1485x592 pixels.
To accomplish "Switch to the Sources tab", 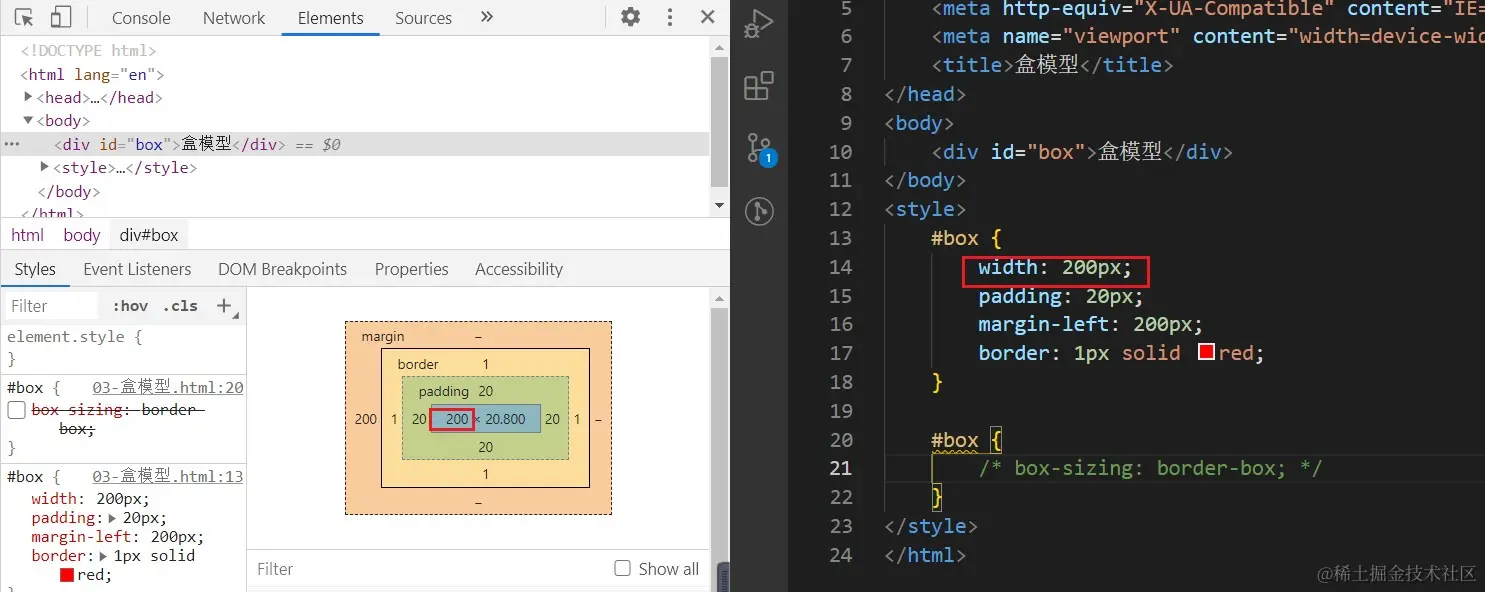I will (x=423, y=18).
